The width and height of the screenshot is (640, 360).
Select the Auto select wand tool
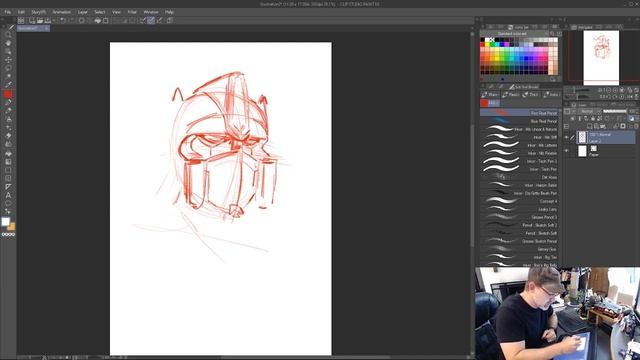(8, 76)
